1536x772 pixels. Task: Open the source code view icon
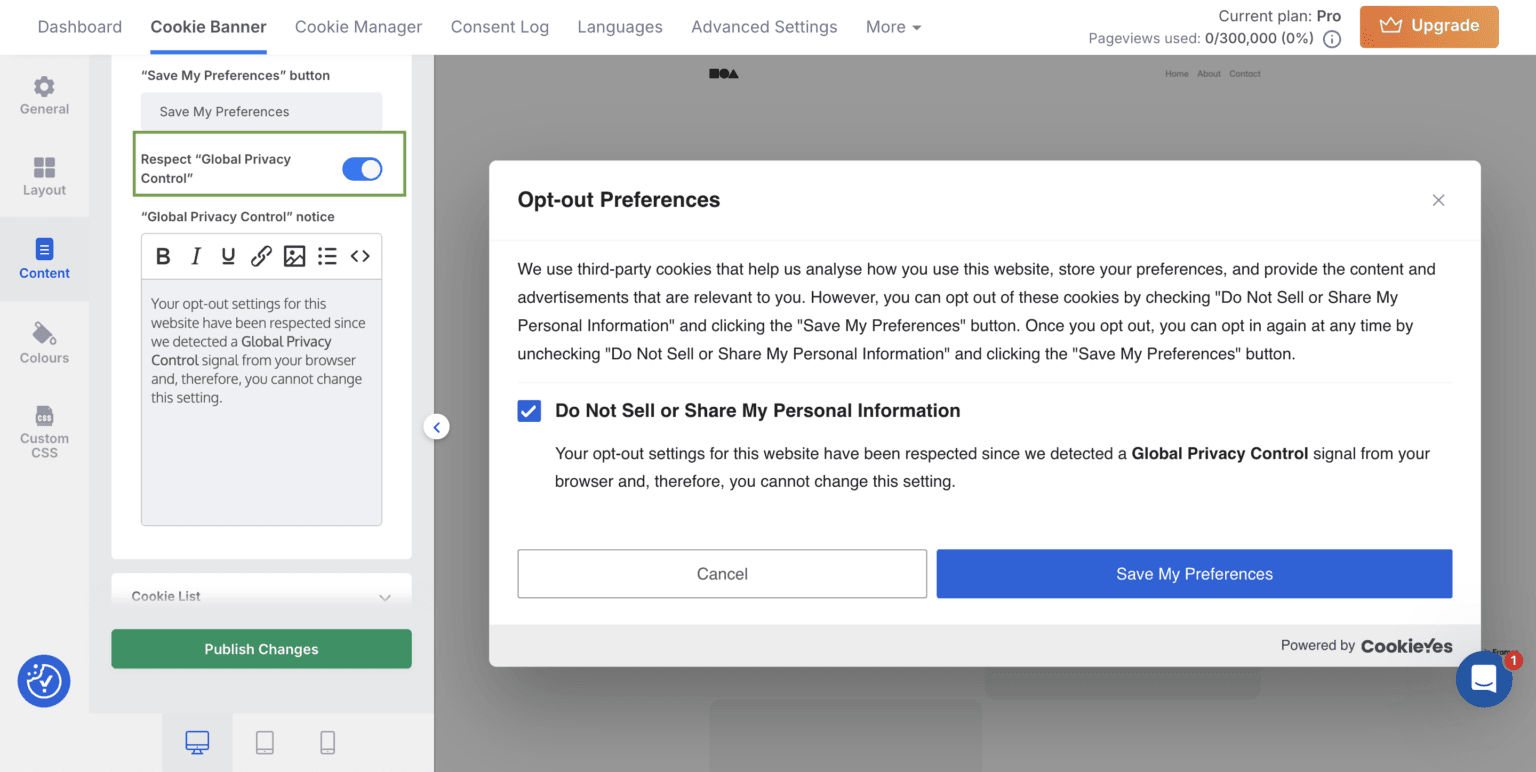[360, 257]
